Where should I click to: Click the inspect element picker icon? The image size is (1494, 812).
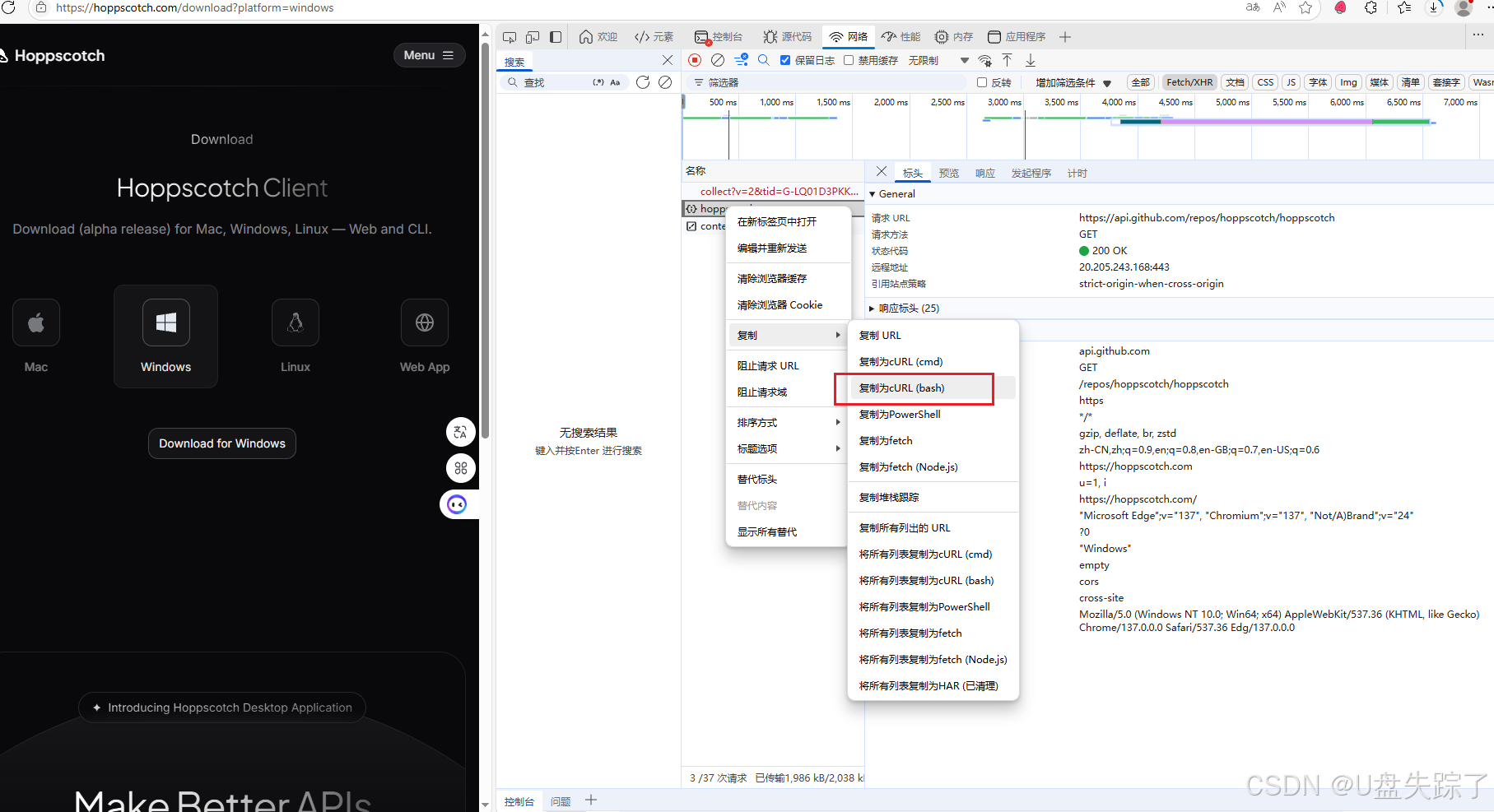coord(510,37)
